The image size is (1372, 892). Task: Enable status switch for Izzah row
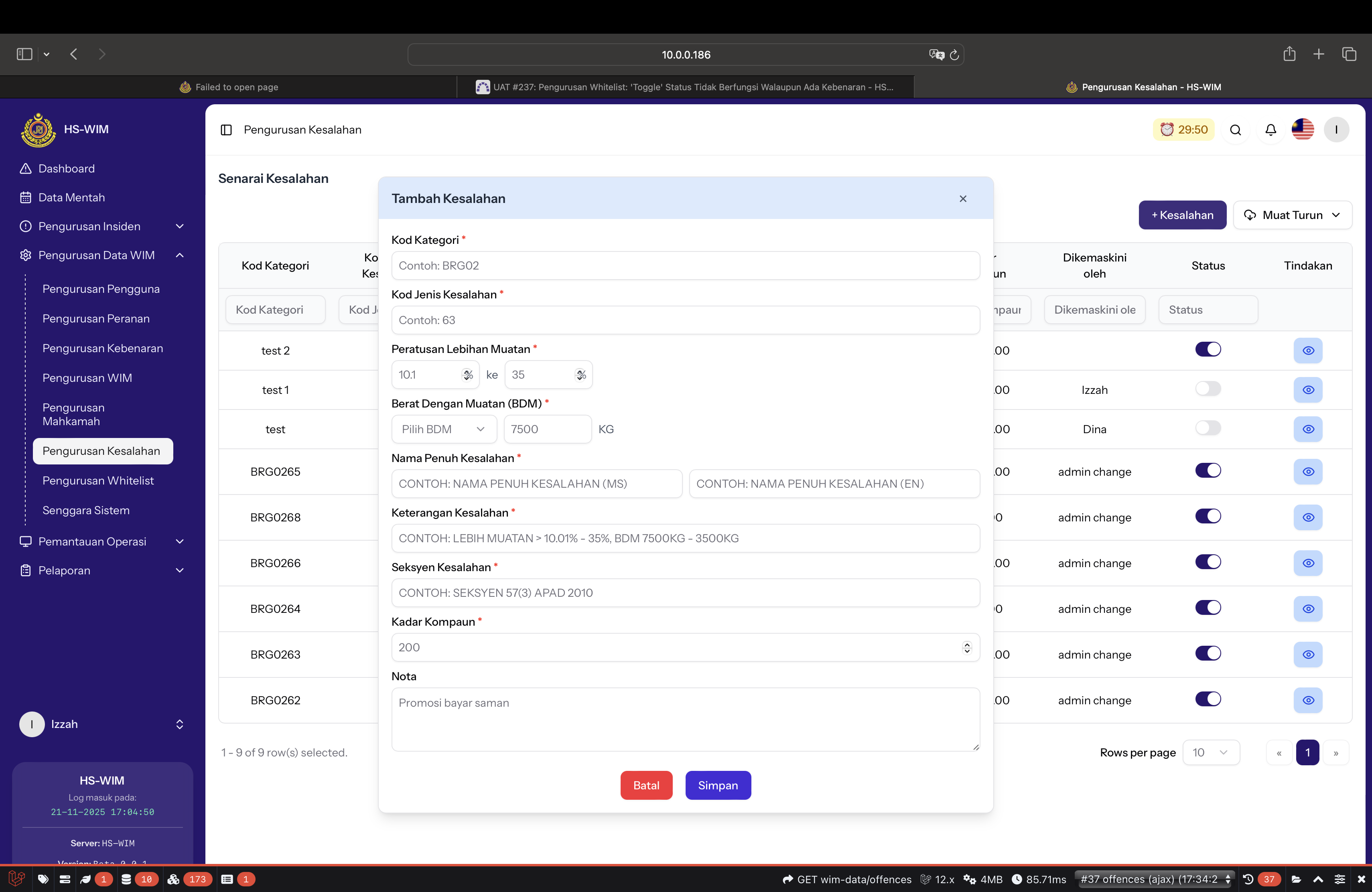1208,389
